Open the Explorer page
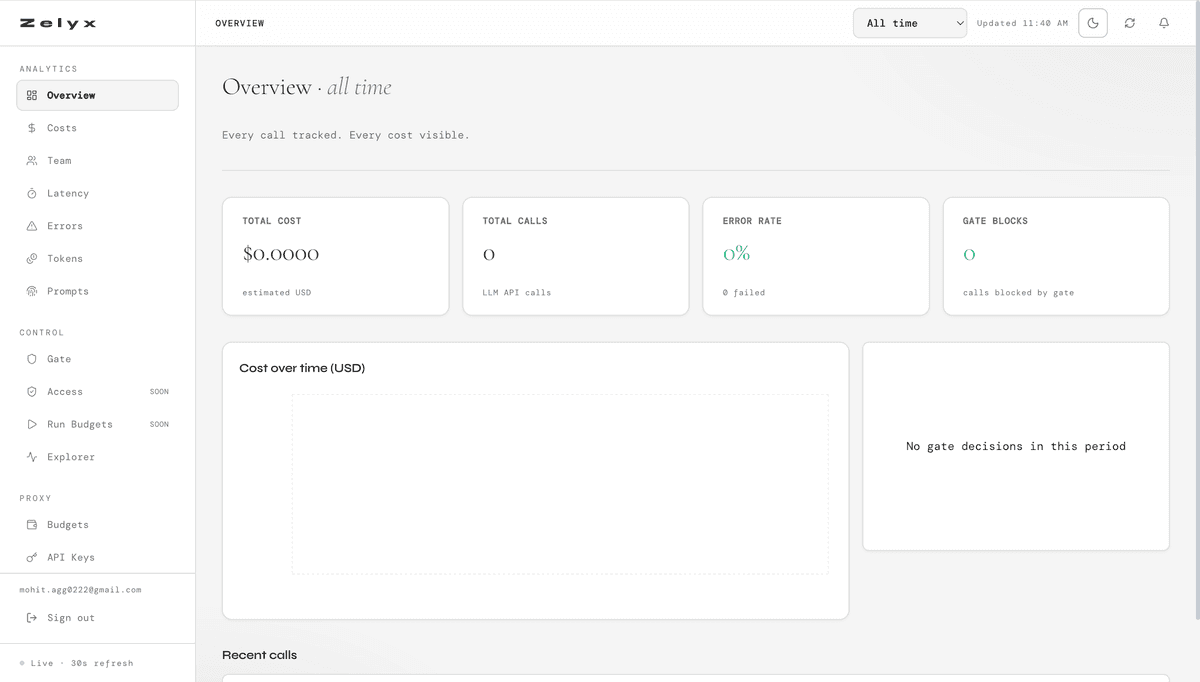The height and width of the screenshot is (682, 1200). (97, 457)
